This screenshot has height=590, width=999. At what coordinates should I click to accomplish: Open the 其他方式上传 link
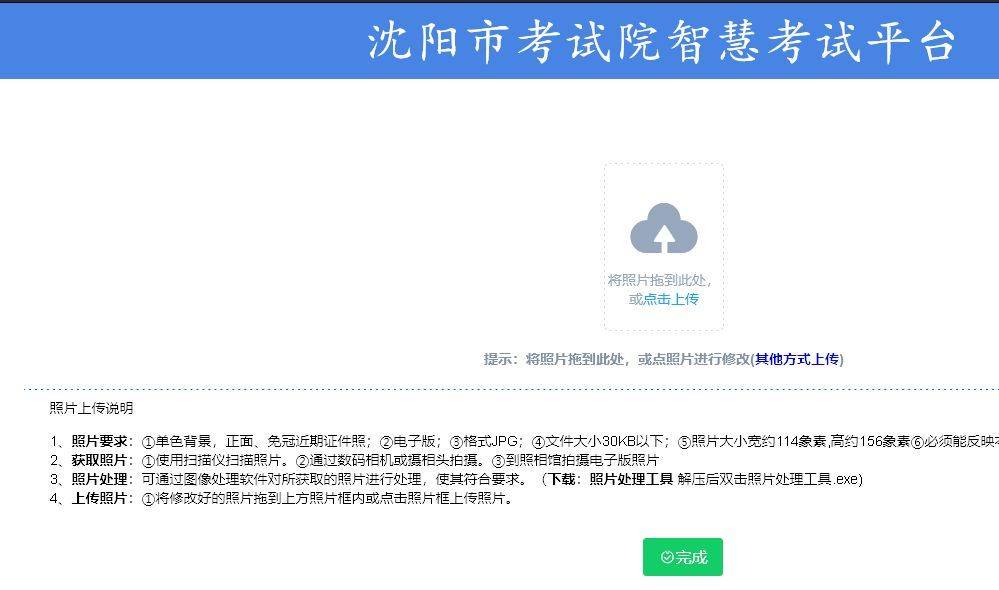(797, 359)
